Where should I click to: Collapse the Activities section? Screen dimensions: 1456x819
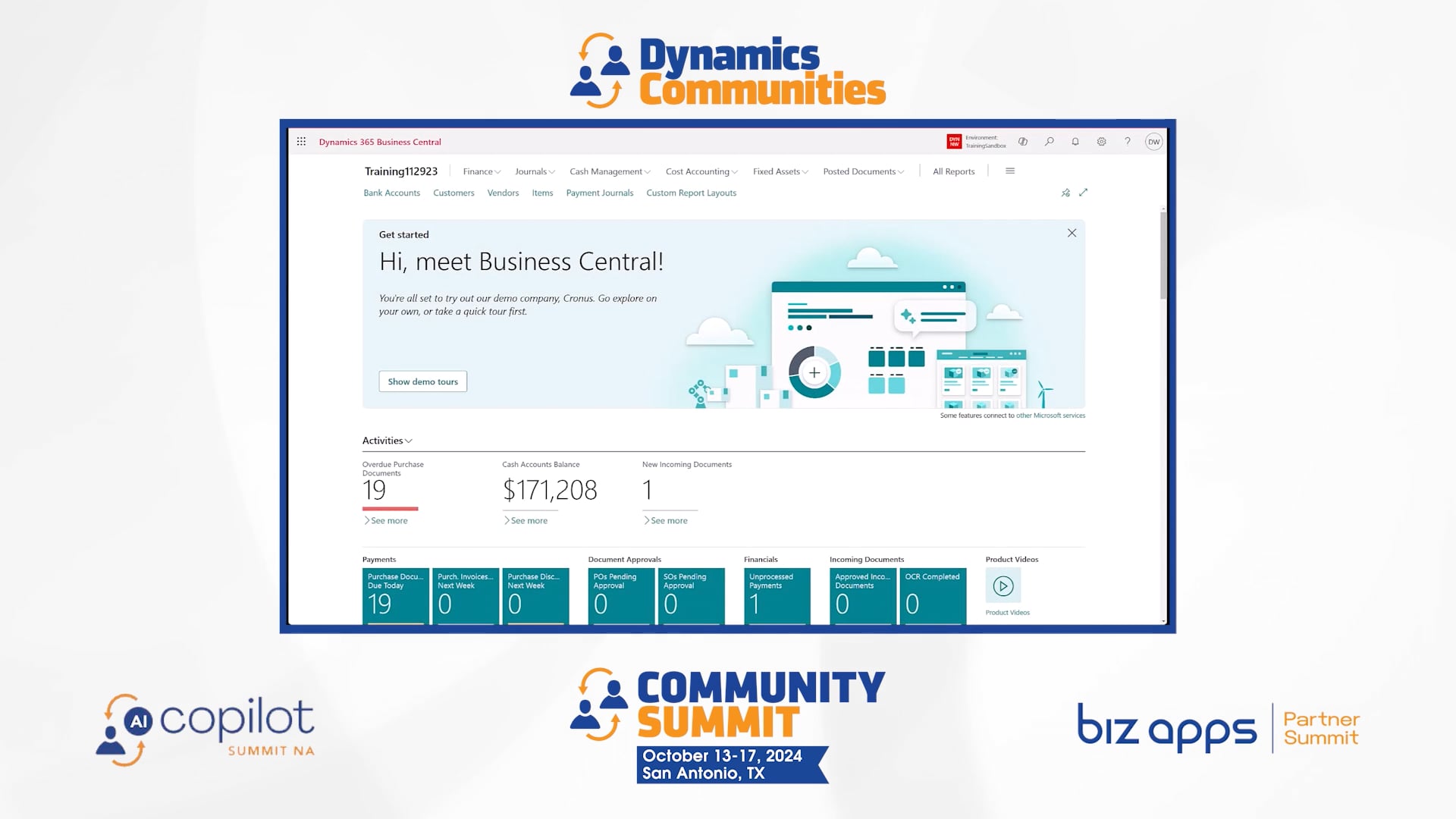[x=409, y=441]
